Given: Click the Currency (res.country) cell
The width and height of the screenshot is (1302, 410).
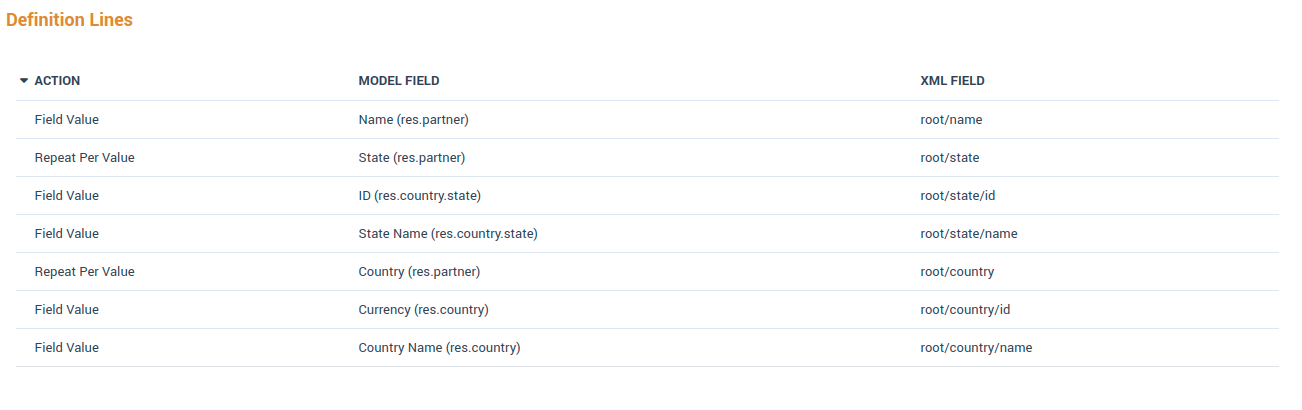Looking at the screenshot, I should point(423,310).
